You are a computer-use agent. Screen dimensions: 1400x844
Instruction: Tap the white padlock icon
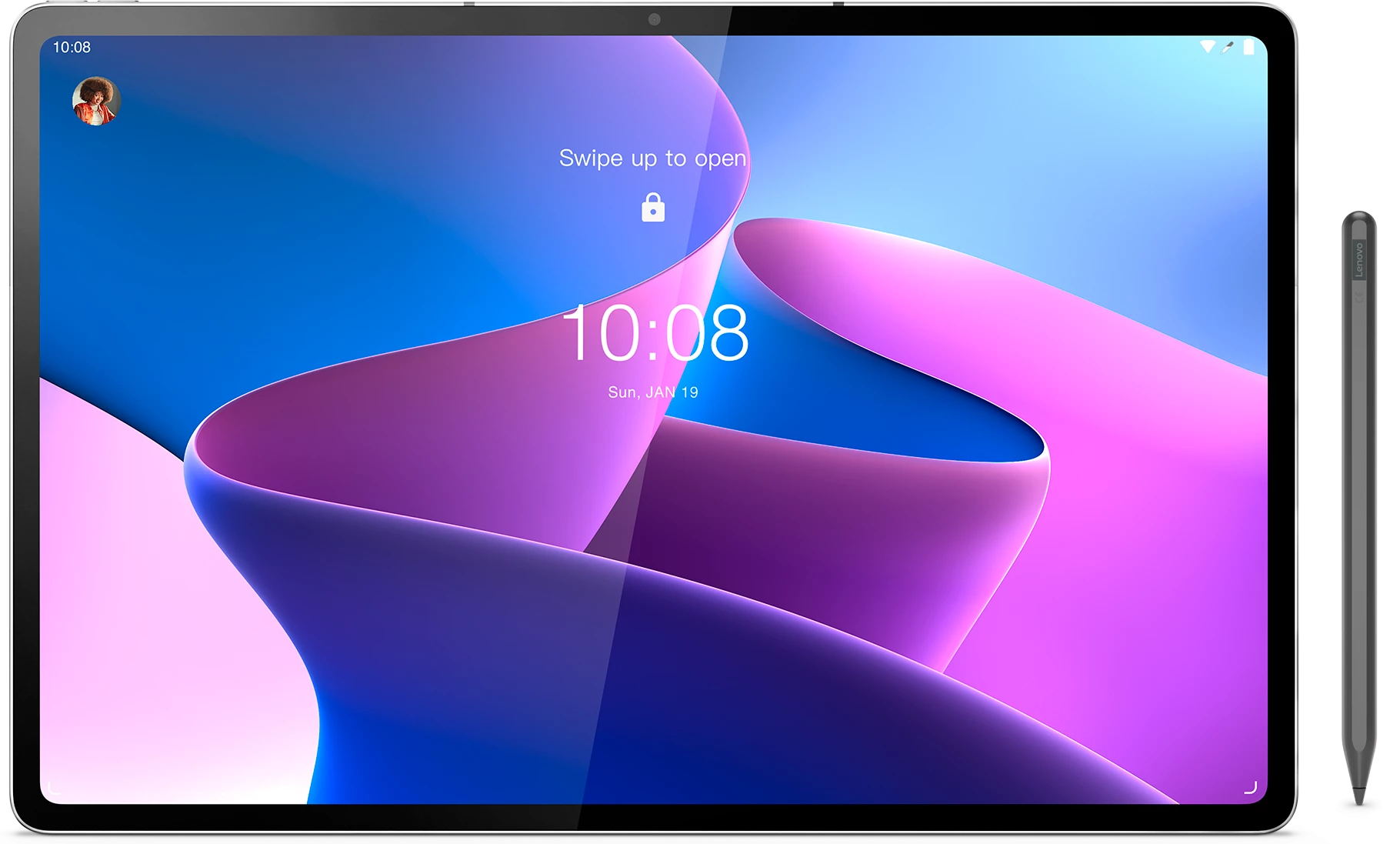pos(653,208)
